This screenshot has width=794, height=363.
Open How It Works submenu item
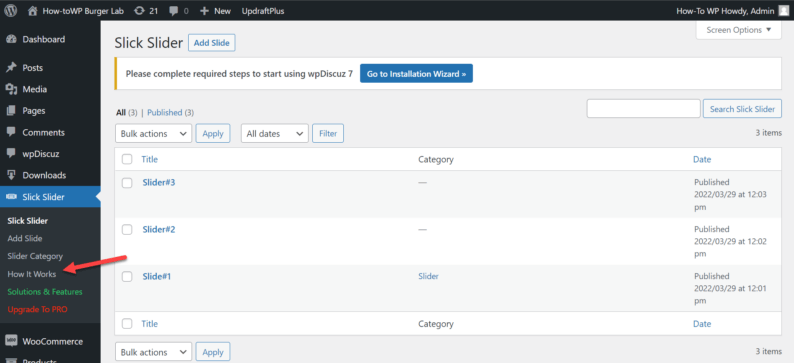click(x=32, y=274)
